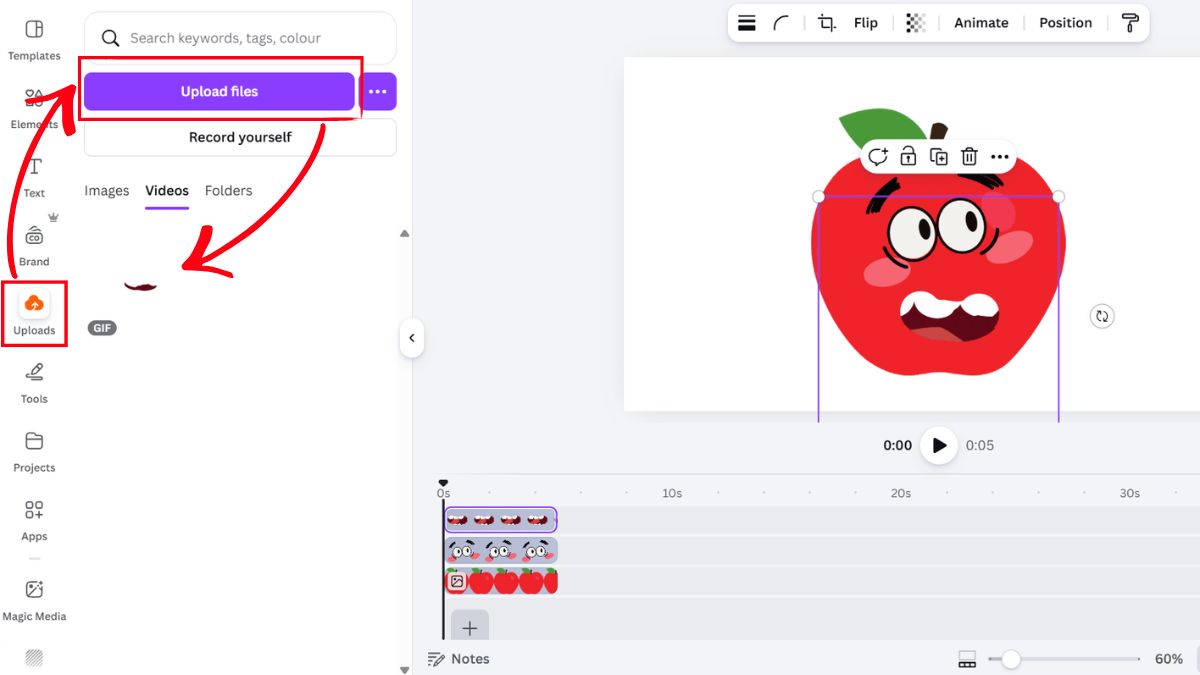The height and width of the screenshot is (675, 1200).
Task: Click the crop icon in toolbar
Action: [827, 23]
